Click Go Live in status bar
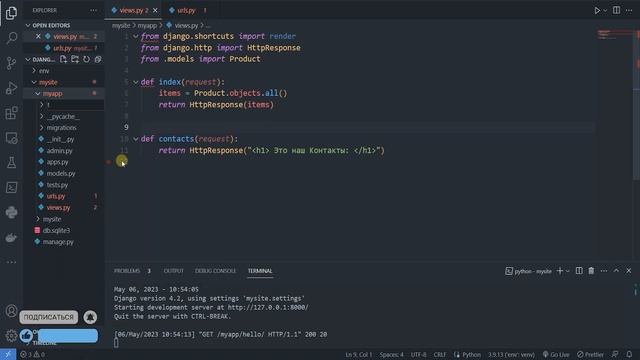The image size is (640, 360). 556,354
